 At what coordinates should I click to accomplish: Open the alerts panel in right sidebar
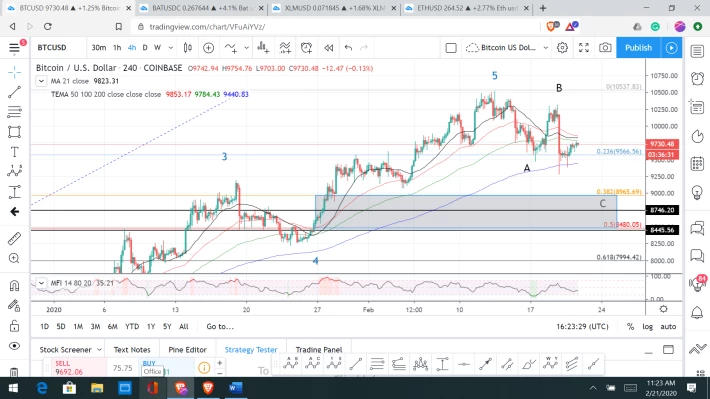tap(697, 79)
